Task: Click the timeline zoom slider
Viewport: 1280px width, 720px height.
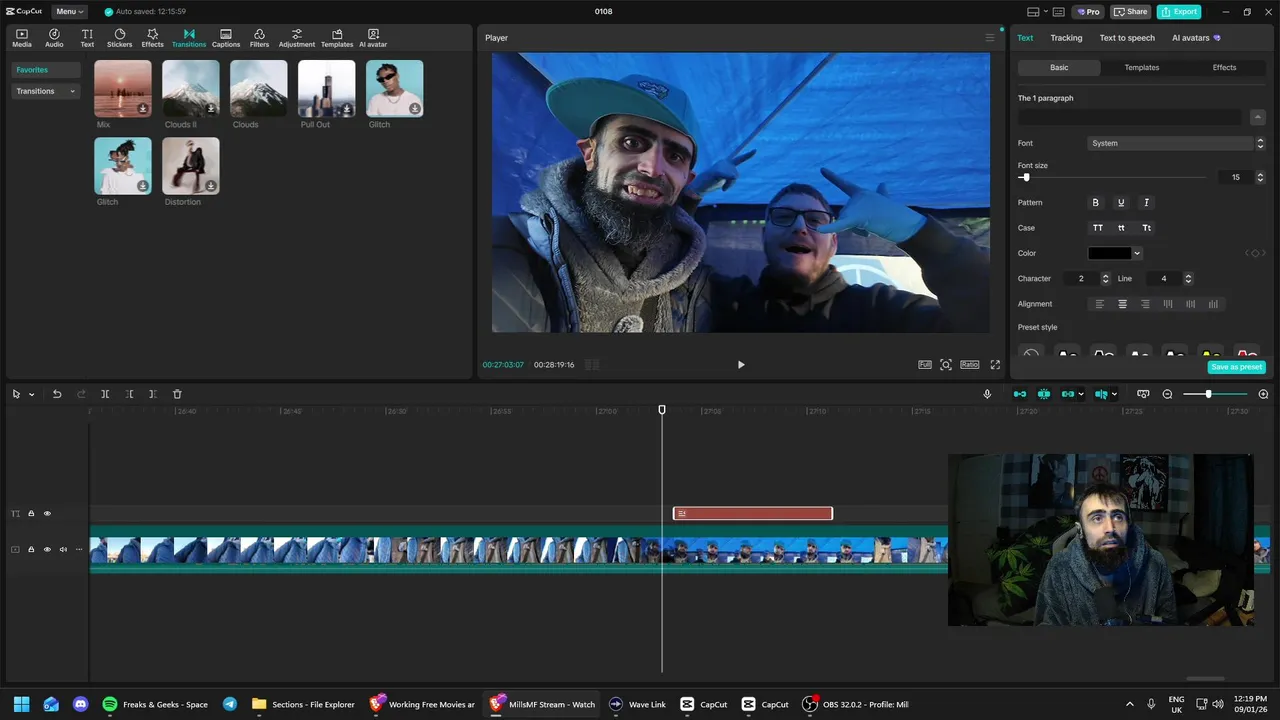Action: coord(1215,394)
